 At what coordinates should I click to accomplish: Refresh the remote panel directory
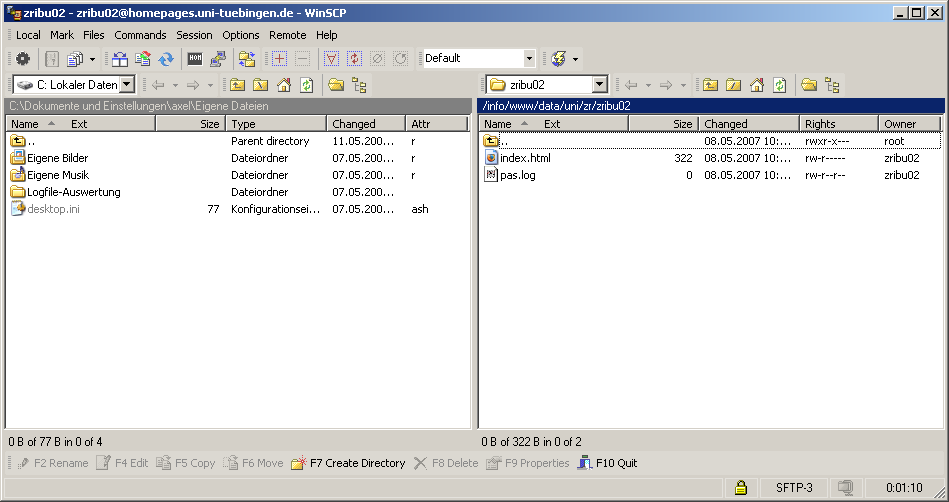point(779,85)
